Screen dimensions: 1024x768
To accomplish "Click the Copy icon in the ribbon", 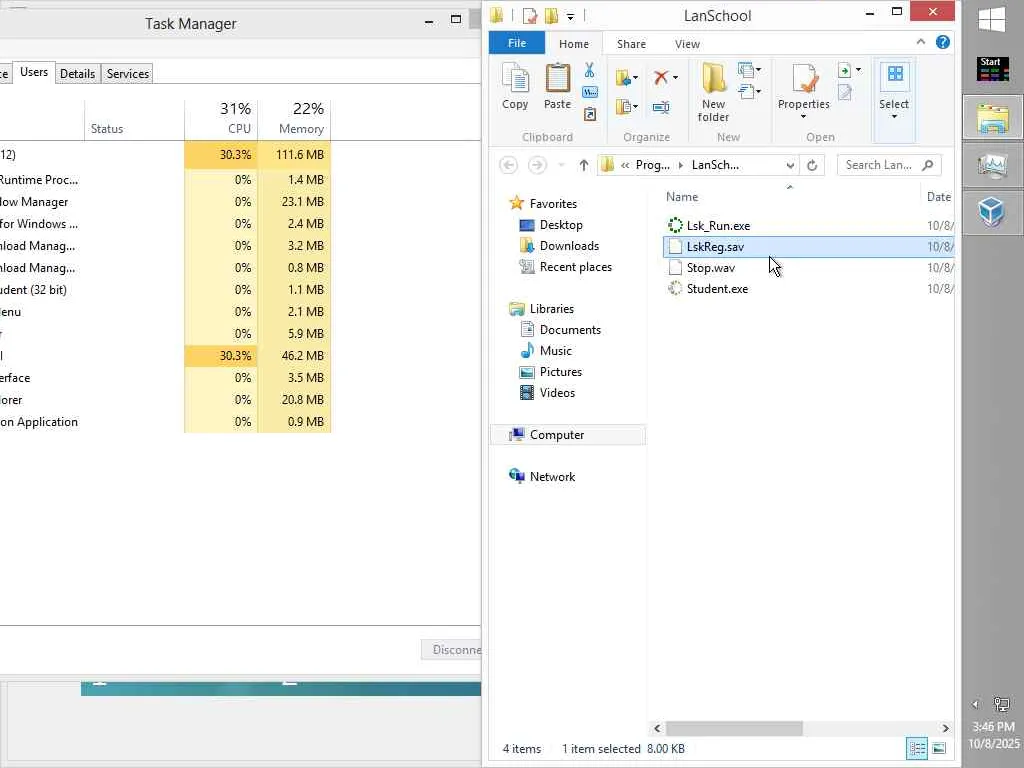I will [515, 80].
